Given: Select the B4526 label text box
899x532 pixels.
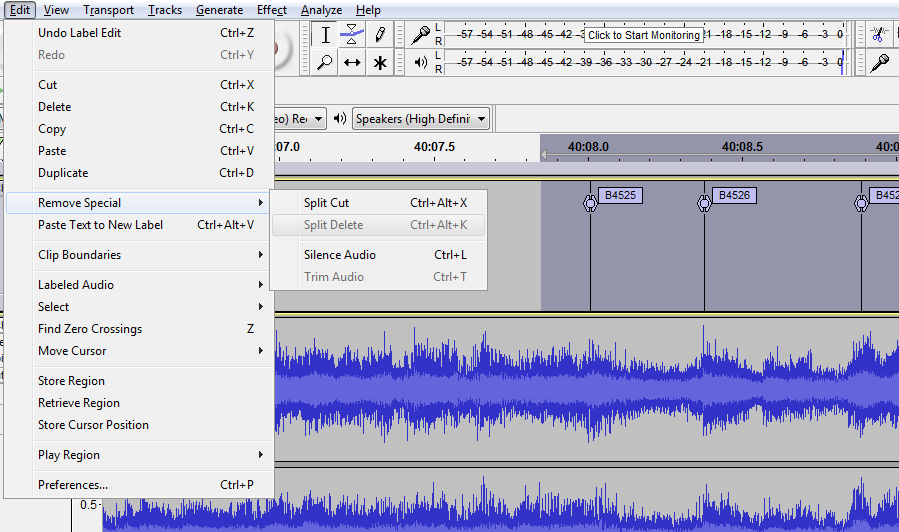Looking at the screenshot, I should point(734,195).
